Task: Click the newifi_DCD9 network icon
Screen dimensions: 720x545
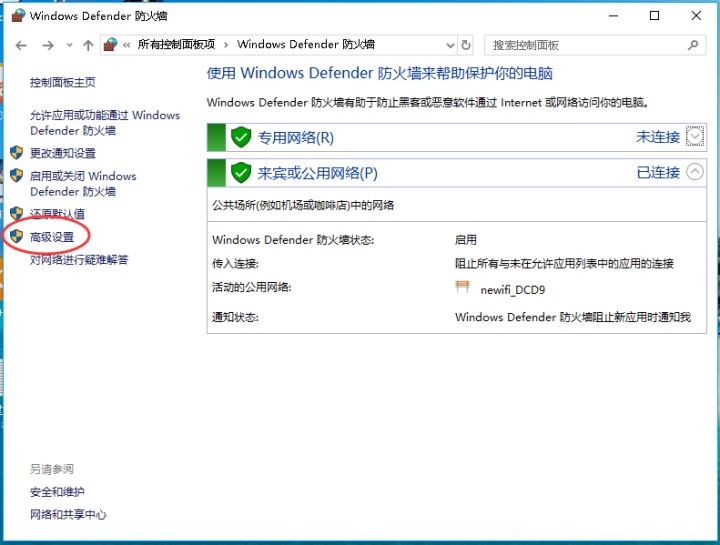Action: (462, 287)
